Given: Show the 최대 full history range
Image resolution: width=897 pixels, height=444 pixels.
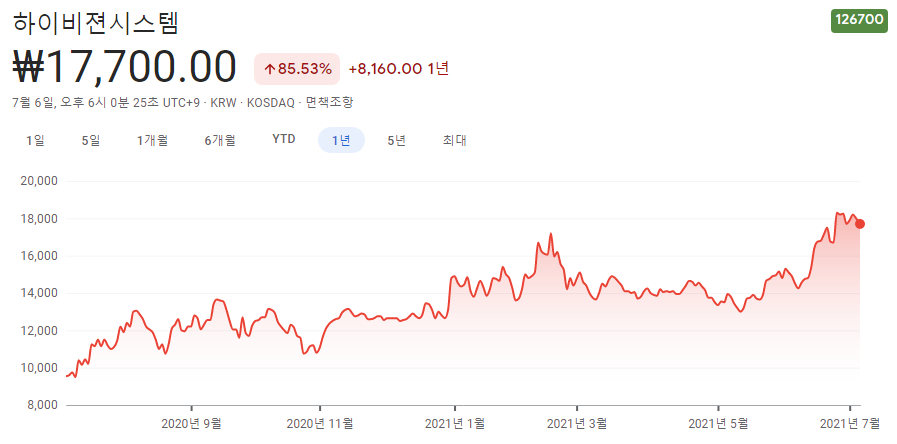Looking at the screenshot, I should (x=455, y=140).
